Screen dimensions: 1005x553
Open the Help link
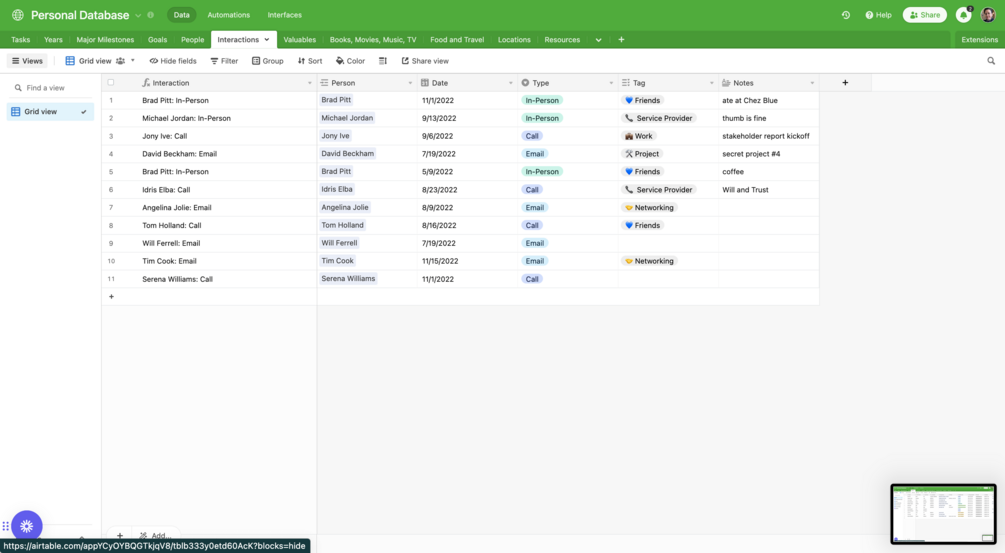[878, 15]
